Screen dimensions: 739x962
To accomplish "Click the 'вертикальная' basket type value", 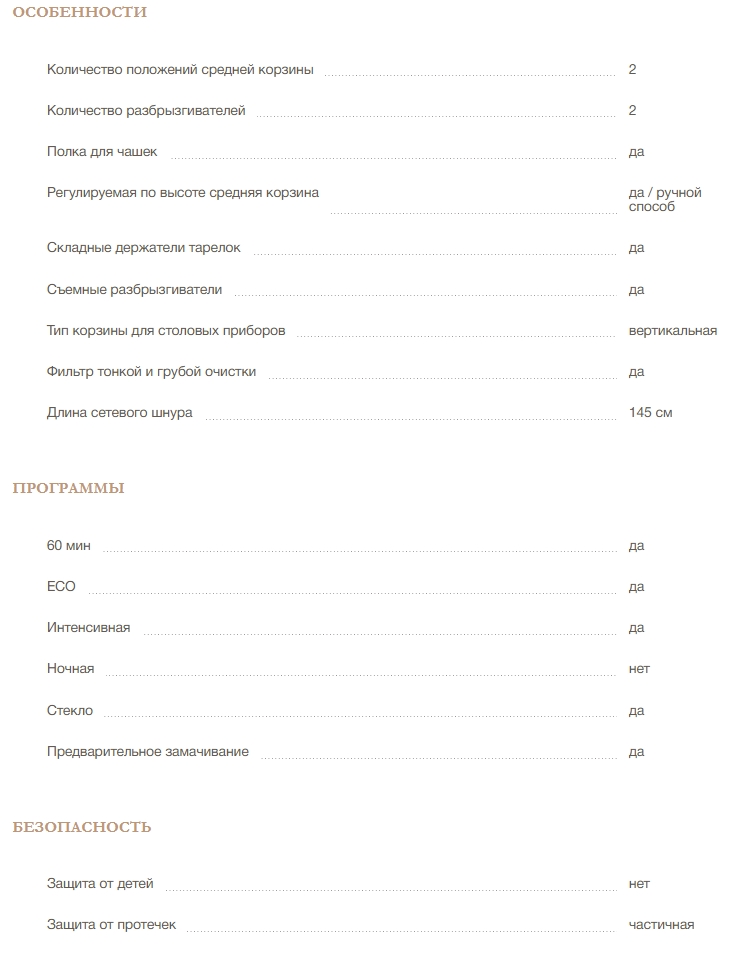I will click(672, 331).
